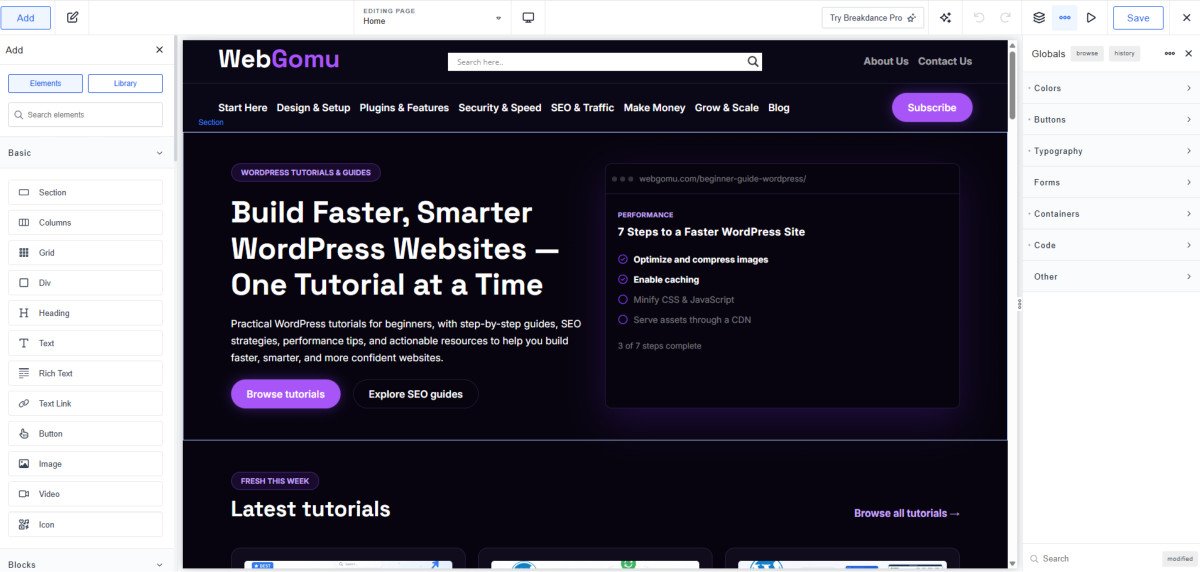
Task: Select Start Here menu item
Action: 243,107
